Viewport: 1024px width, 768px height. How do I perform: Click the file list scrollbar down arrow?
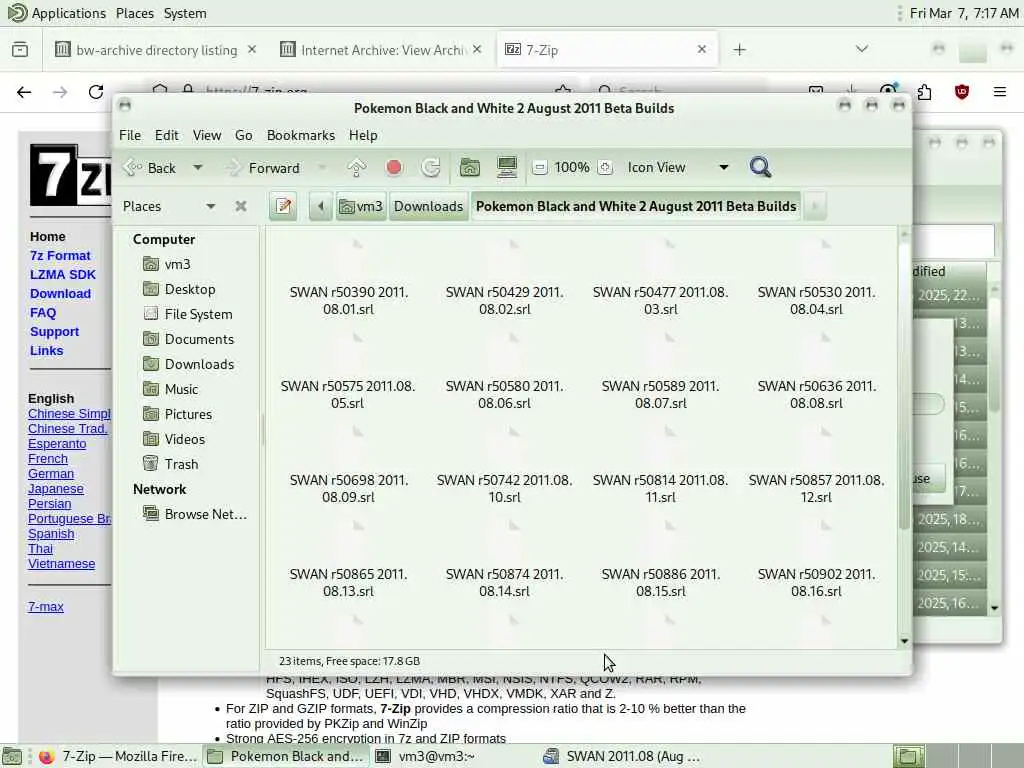click(904, 641)
